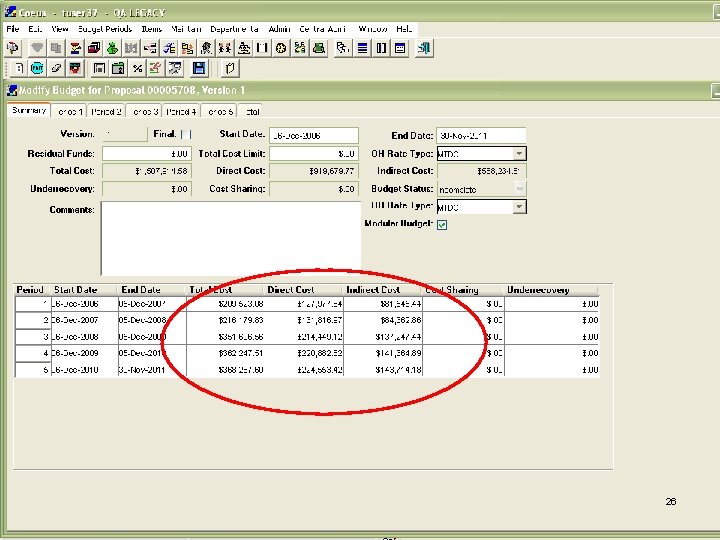Screen dimensions: 720x540
Task: Click the green money bag toolbar icon
Action: click(112, 48)
